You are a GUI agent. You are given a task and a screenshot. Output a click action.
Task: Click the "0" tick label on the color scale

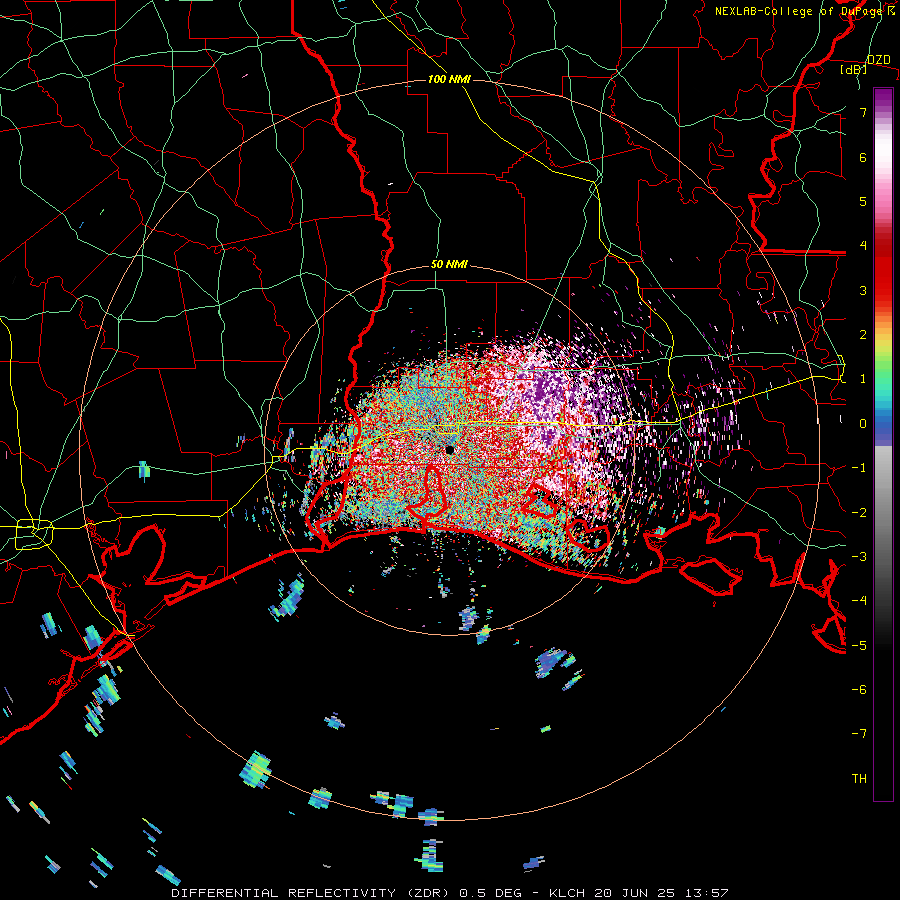pyautogui.click(x=863, y=424)
